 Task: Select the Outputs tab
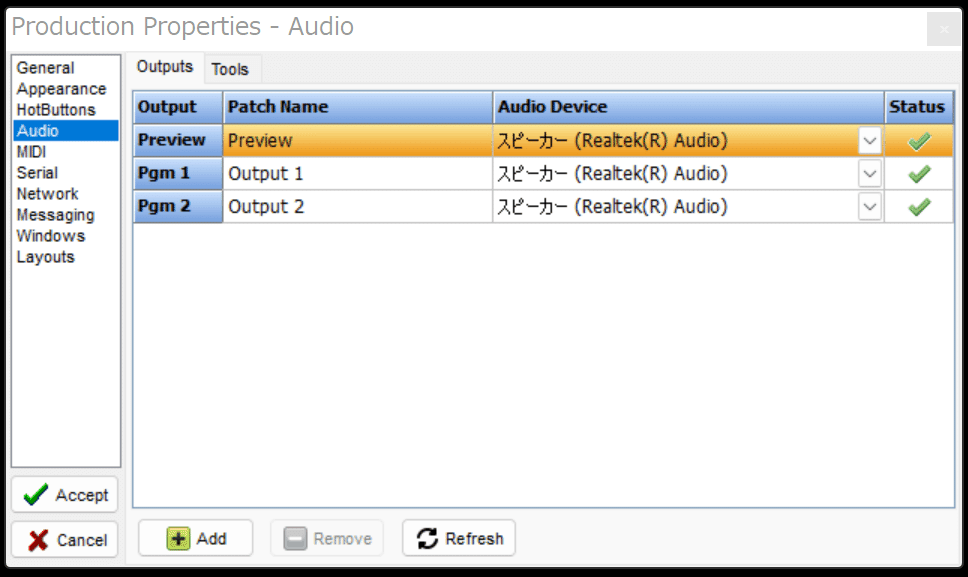(165, 67)
